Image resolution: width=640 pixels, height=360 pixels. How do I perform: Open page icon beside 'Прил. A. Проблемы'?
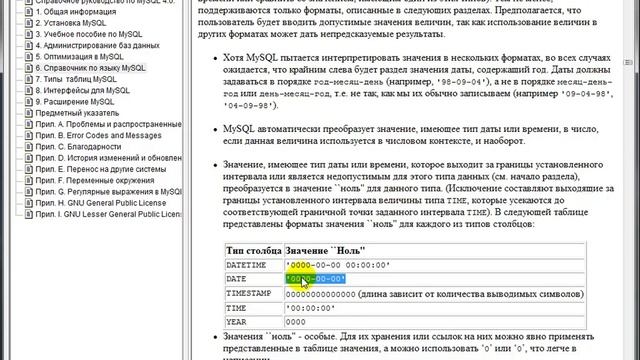(29, 124)
